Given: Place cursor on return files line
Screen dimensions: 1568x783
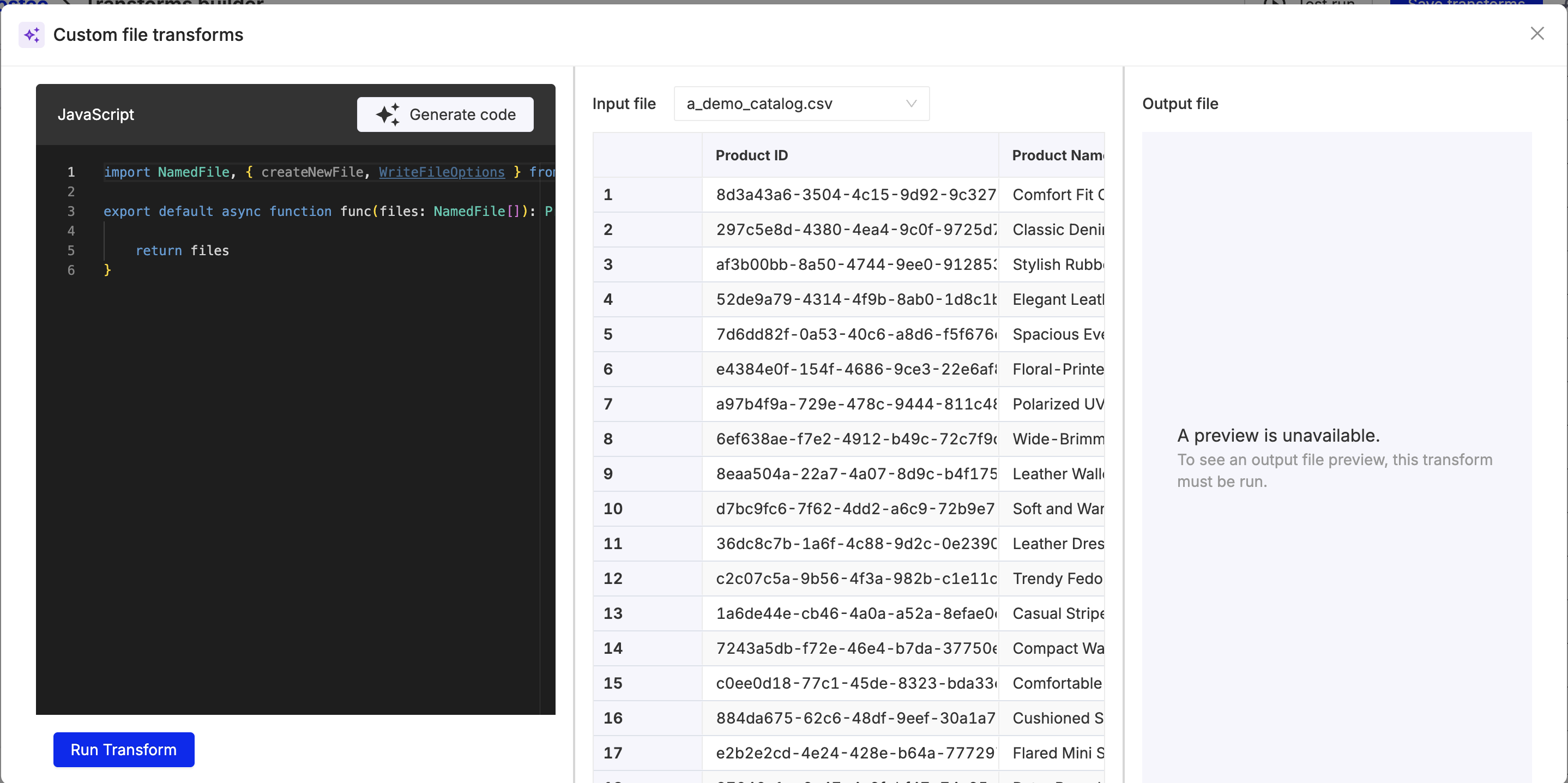Looking at the screenshot, I should pyautogui.click(x=183, y=250).
